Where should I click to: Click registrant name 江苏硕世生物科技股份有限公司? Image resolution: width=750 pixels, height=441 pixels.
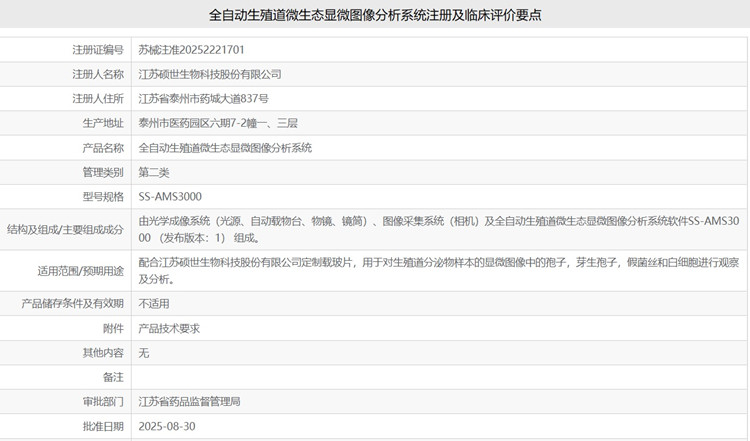pos(210,74)
